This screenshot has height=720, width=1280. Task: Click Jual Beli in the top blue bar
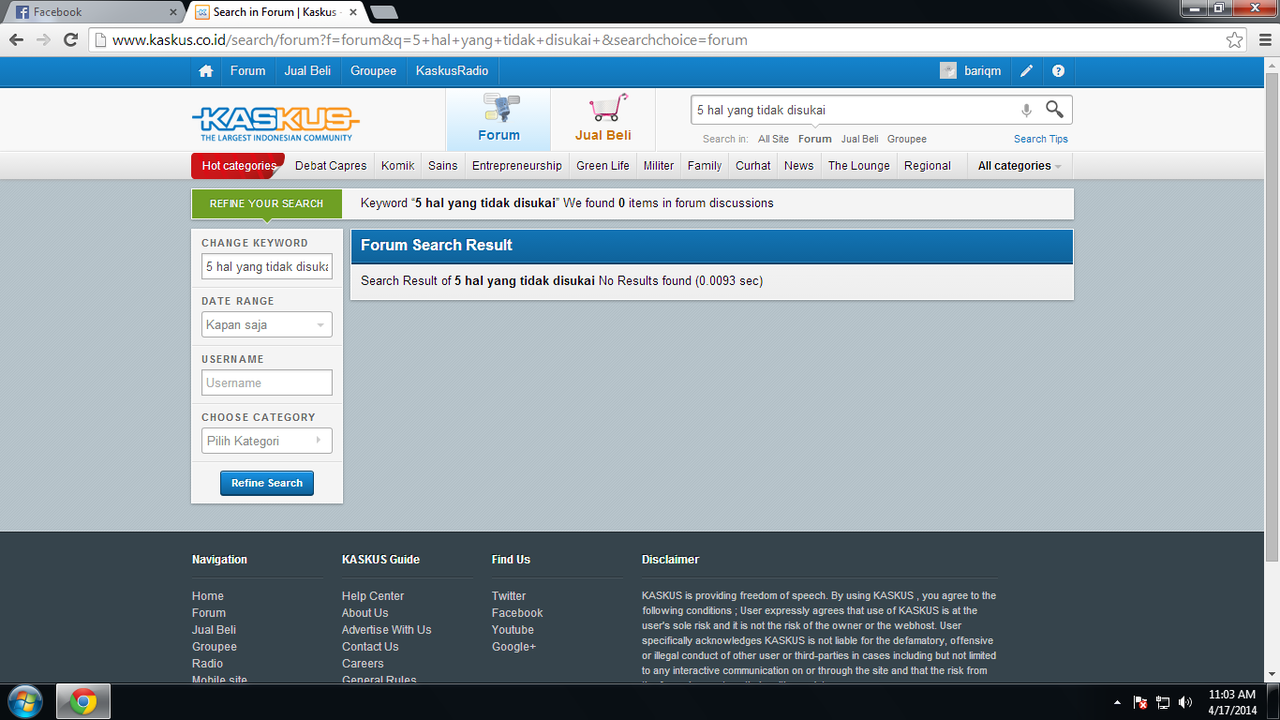308,71
